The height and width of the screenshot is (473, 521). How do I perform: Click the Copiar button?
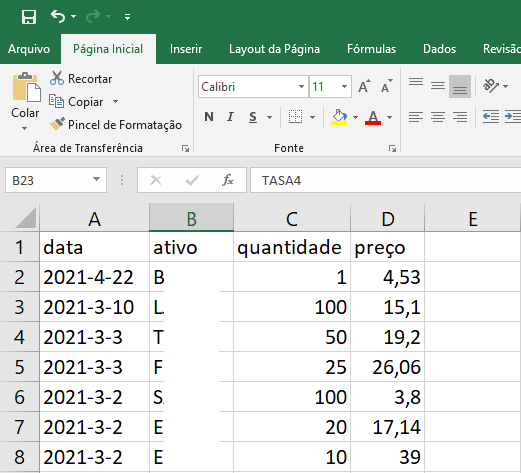(76, 102)
